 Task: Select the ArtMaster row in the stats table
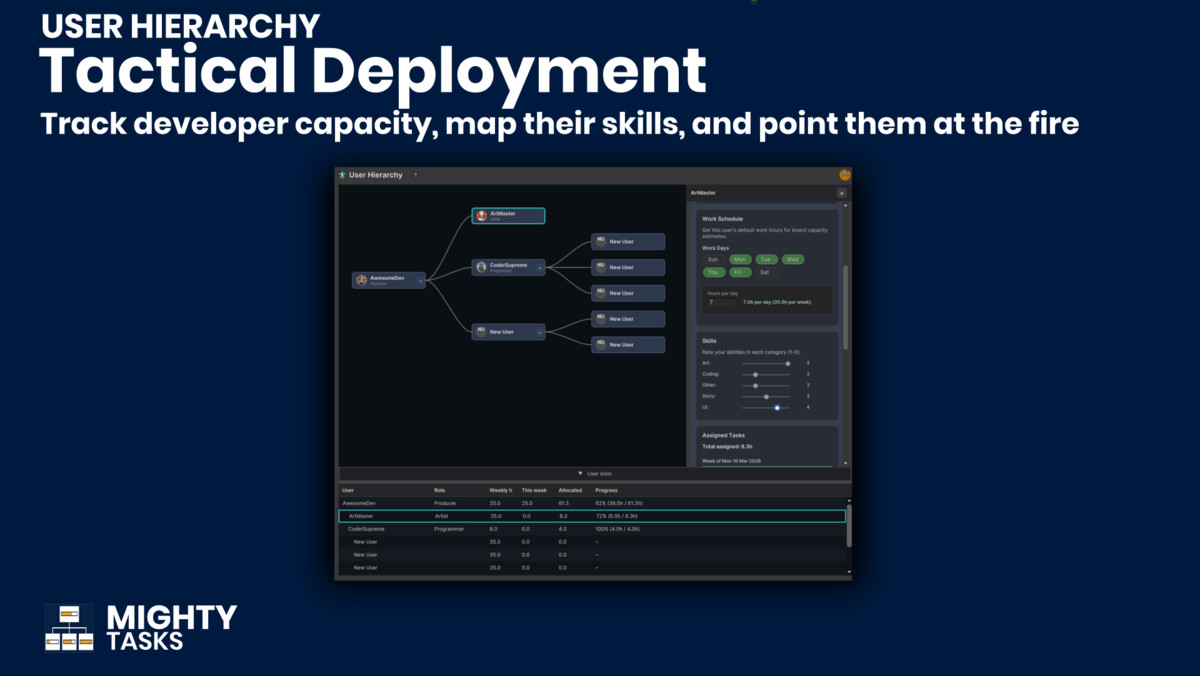(x=592, y=516)
